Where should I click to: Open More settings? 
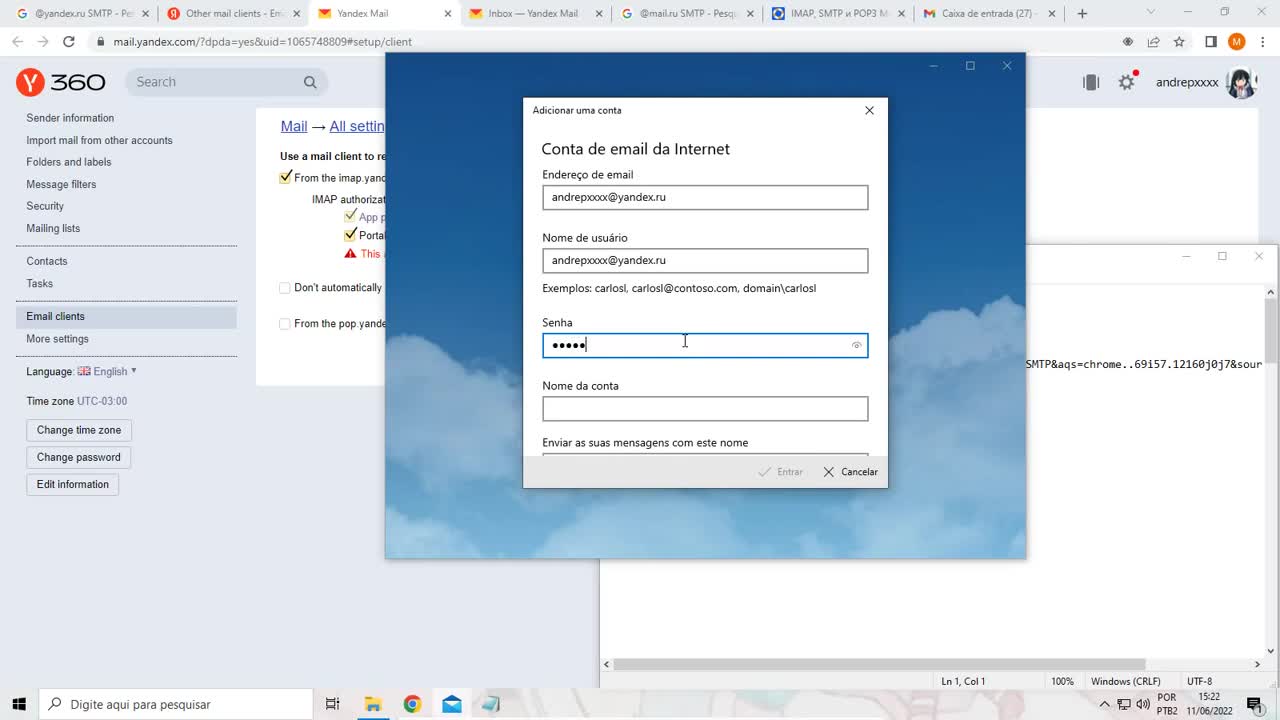[57, 339]
